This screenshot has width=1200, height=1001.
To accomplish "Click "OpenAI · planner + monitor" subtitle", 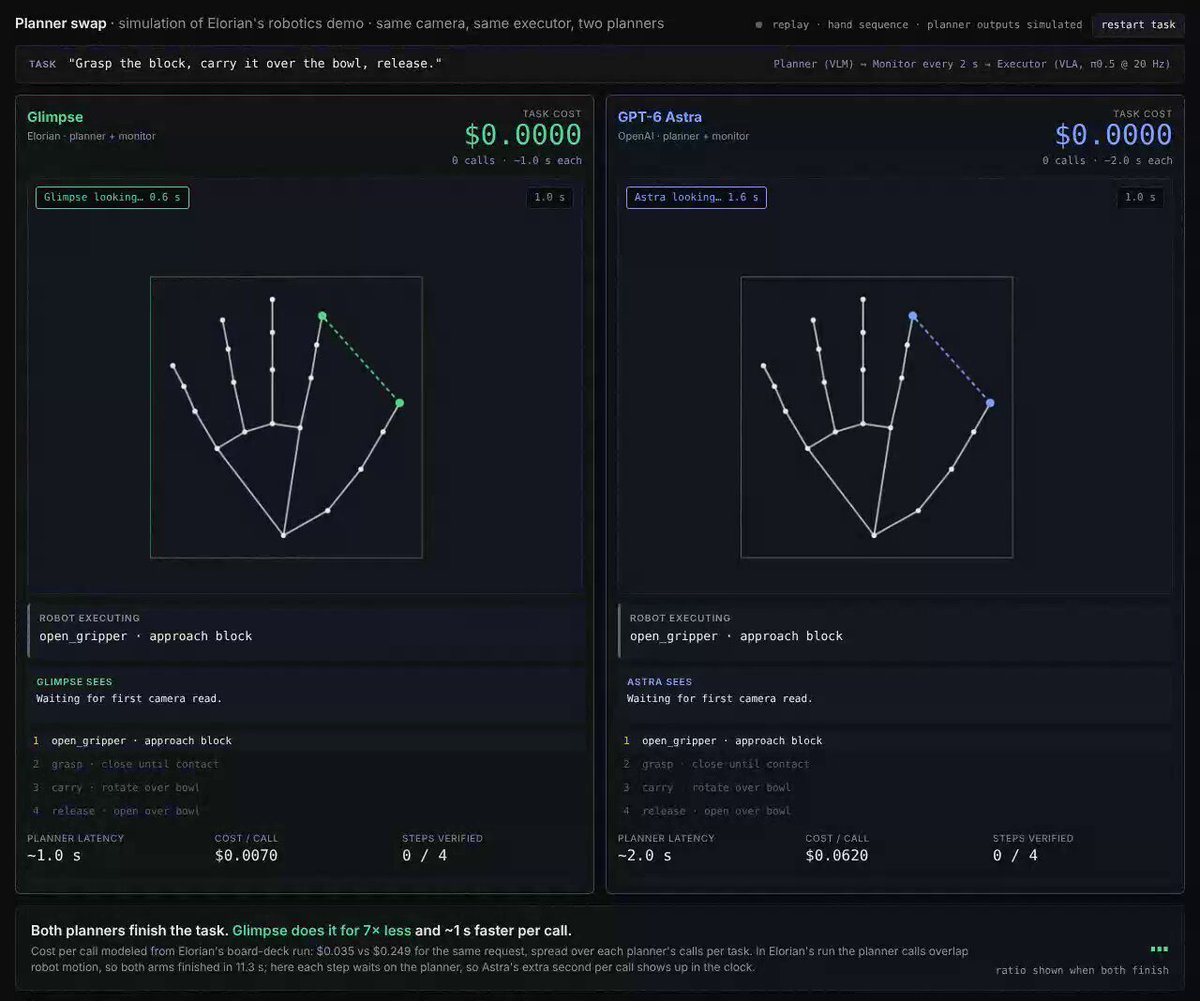I will click(x=683, y=136).
